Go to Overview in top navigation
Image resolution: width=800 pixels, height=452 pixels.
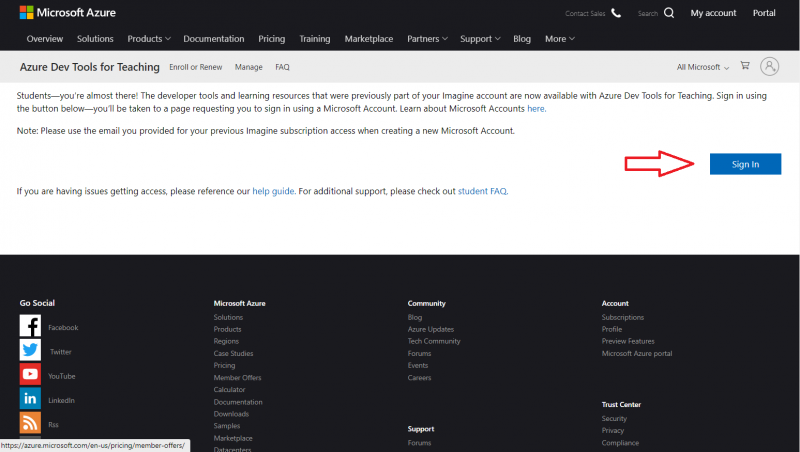[x=45, y=39]
